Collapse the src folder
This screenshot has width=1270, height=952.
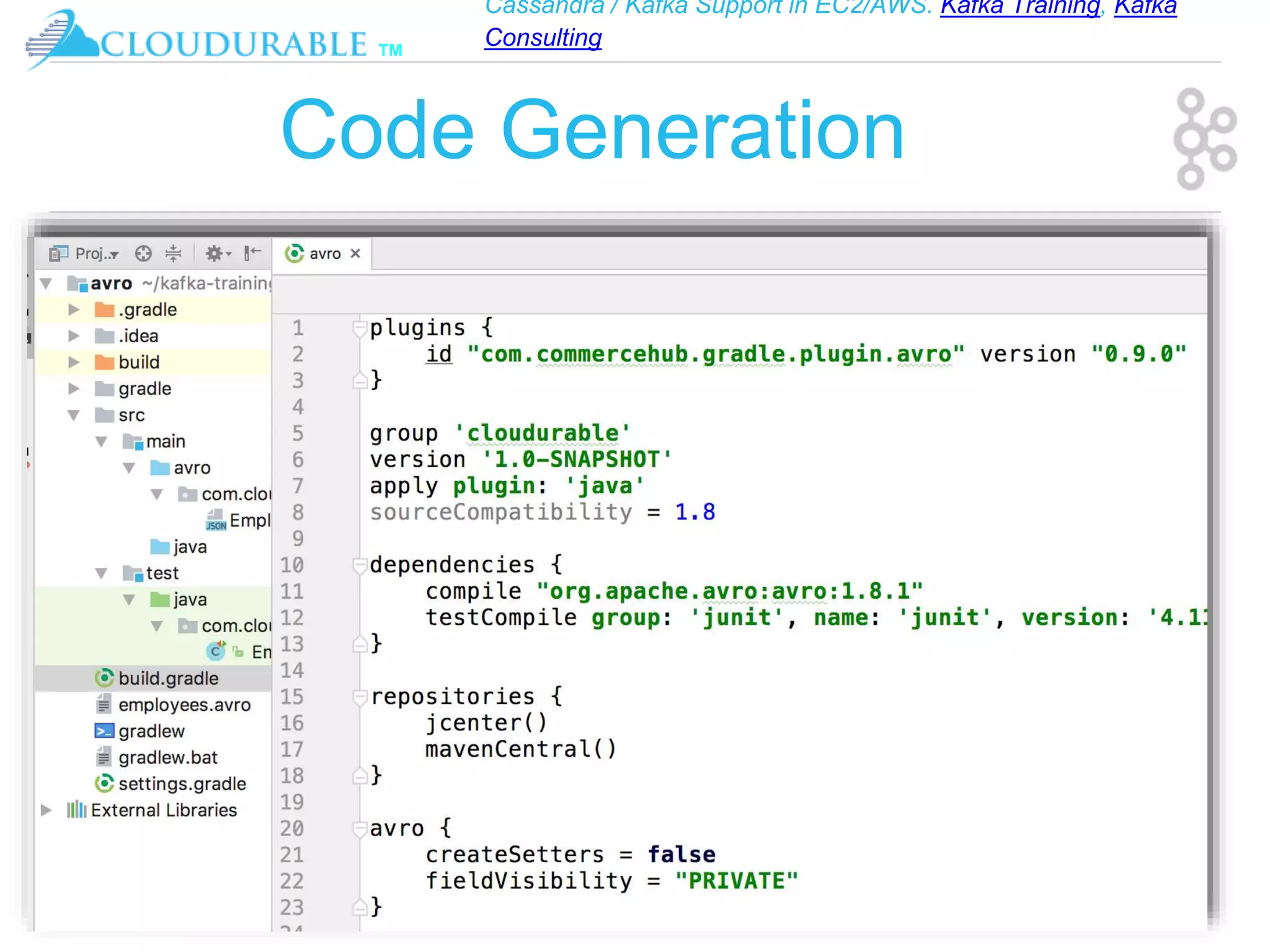(74, 415)
